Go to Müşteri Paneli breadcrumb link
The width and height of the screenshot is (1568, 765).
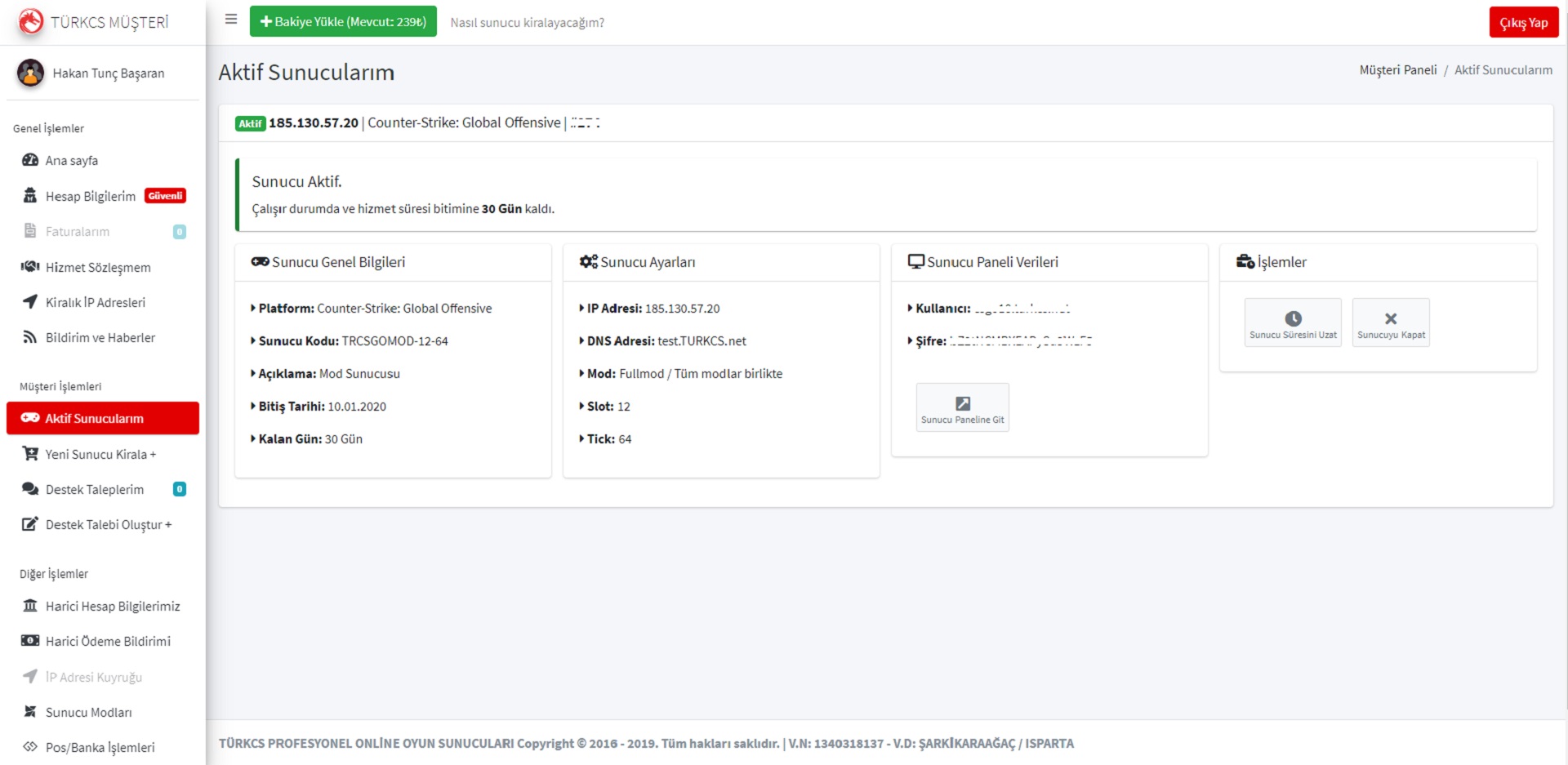pos(1397,70)
